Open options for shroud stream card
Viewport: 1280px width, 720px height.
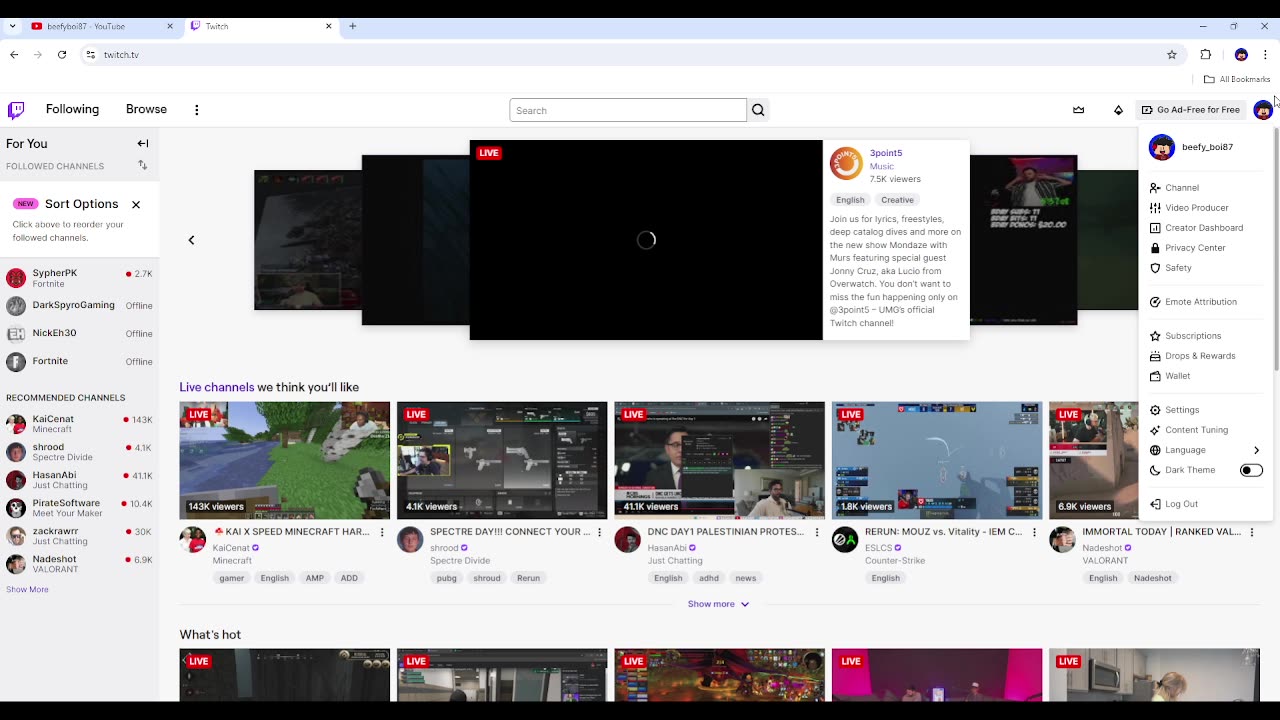(600, 533)
